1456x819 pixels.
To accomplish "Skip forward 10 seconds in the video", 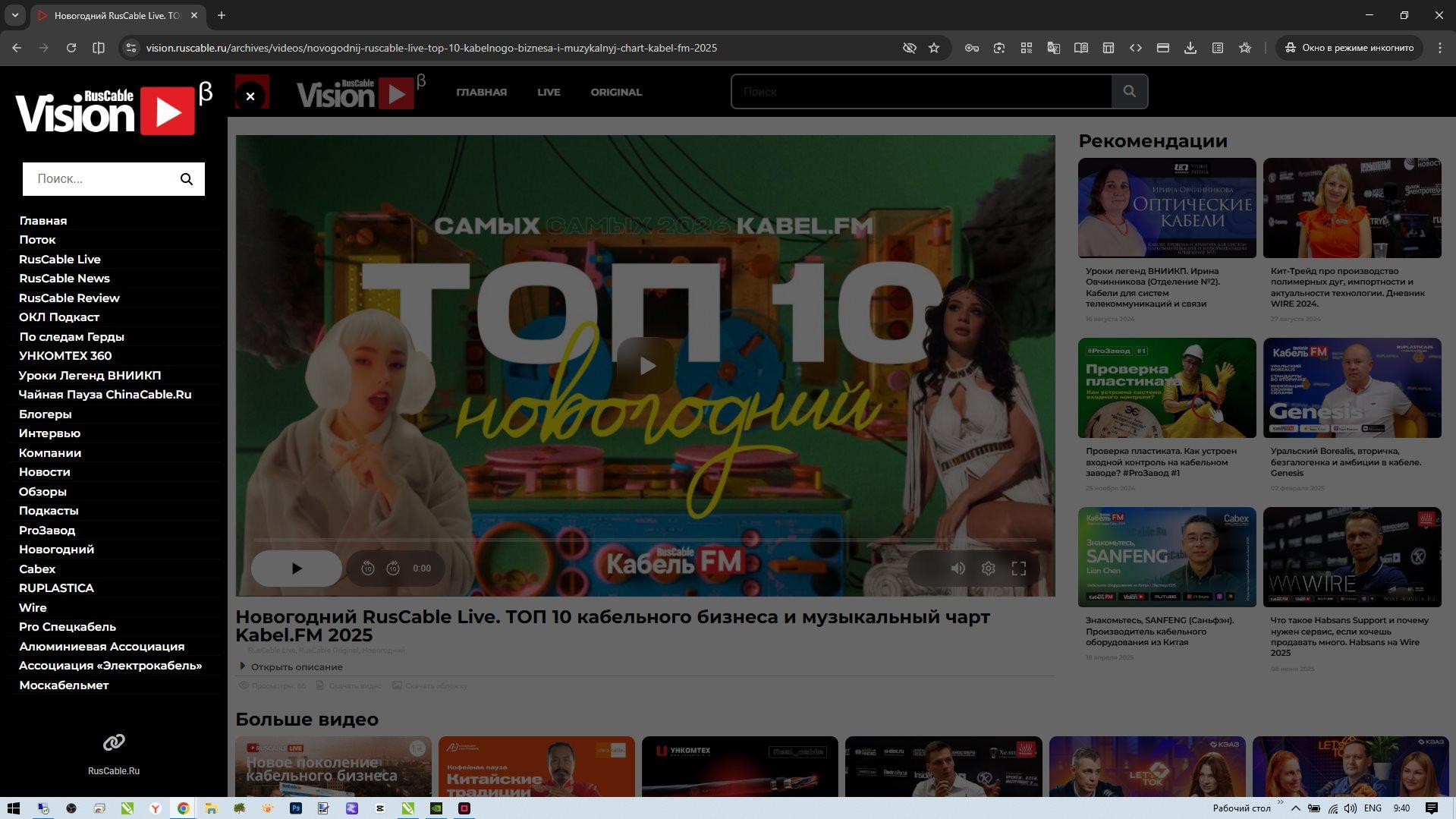I will click(393, 569).
